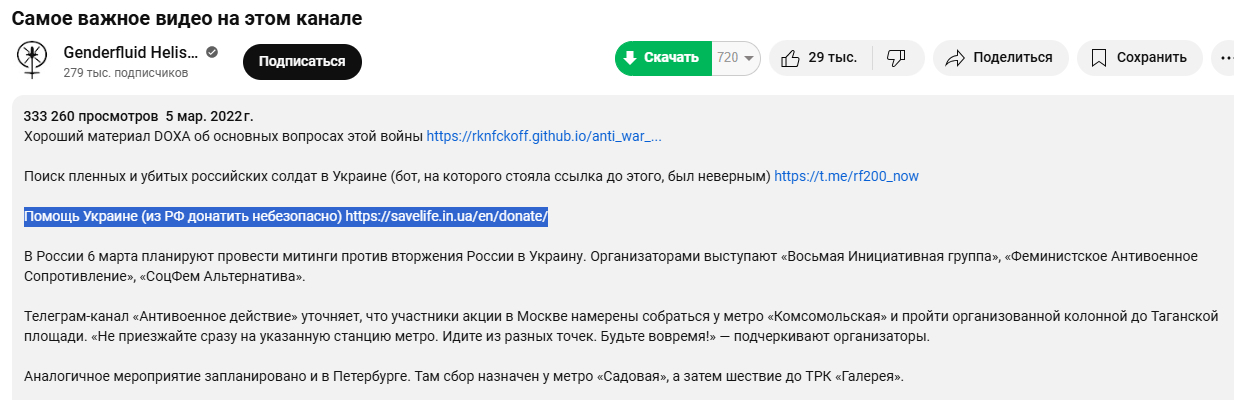The height and width of the screenshot is (400, 1234).
Task: Click the share arrow icon
Action: [955, 58]
